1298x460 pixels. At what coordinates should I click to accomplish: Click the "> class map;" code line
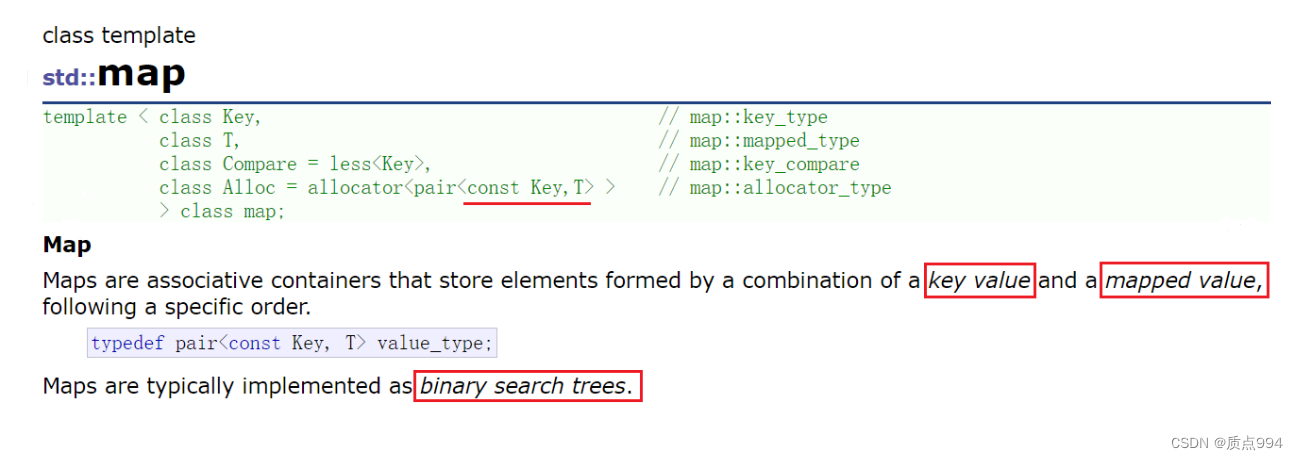click(222, 211)
